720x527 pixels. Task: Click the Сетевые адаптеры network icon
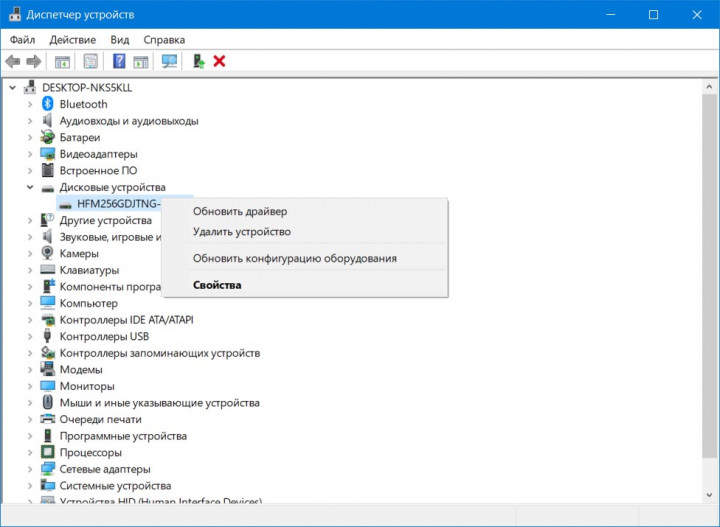coord(47,469)
